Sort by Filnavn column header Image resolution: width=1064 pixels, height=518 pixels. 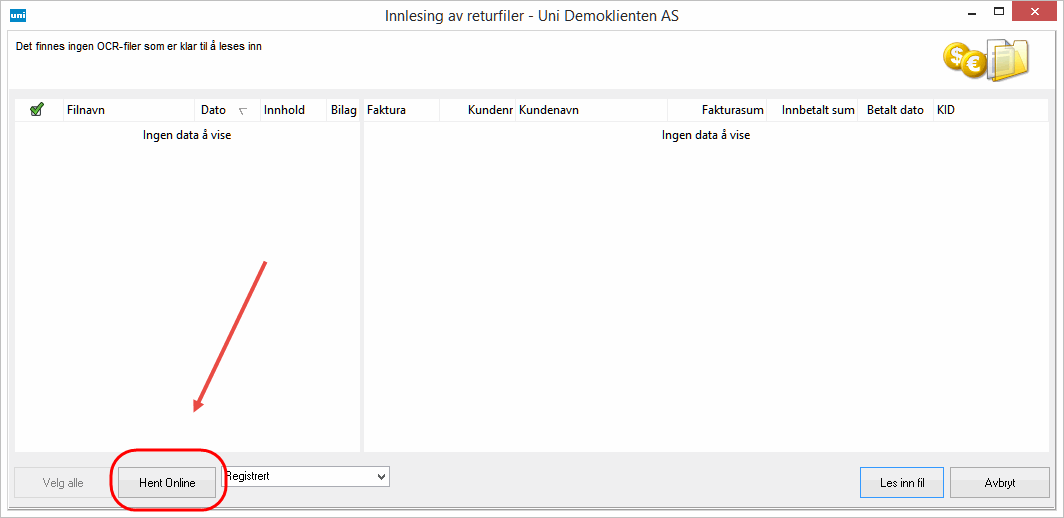[126, 110]
